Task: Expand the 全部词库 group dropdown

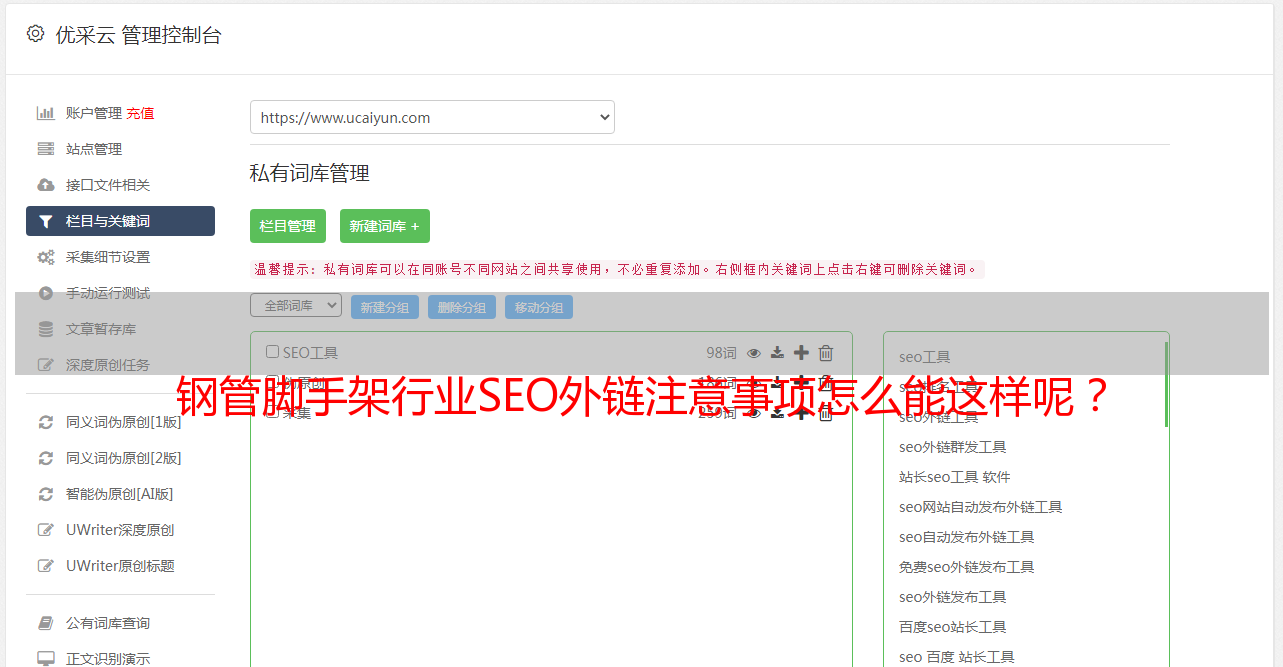Action: pos(296,306)
